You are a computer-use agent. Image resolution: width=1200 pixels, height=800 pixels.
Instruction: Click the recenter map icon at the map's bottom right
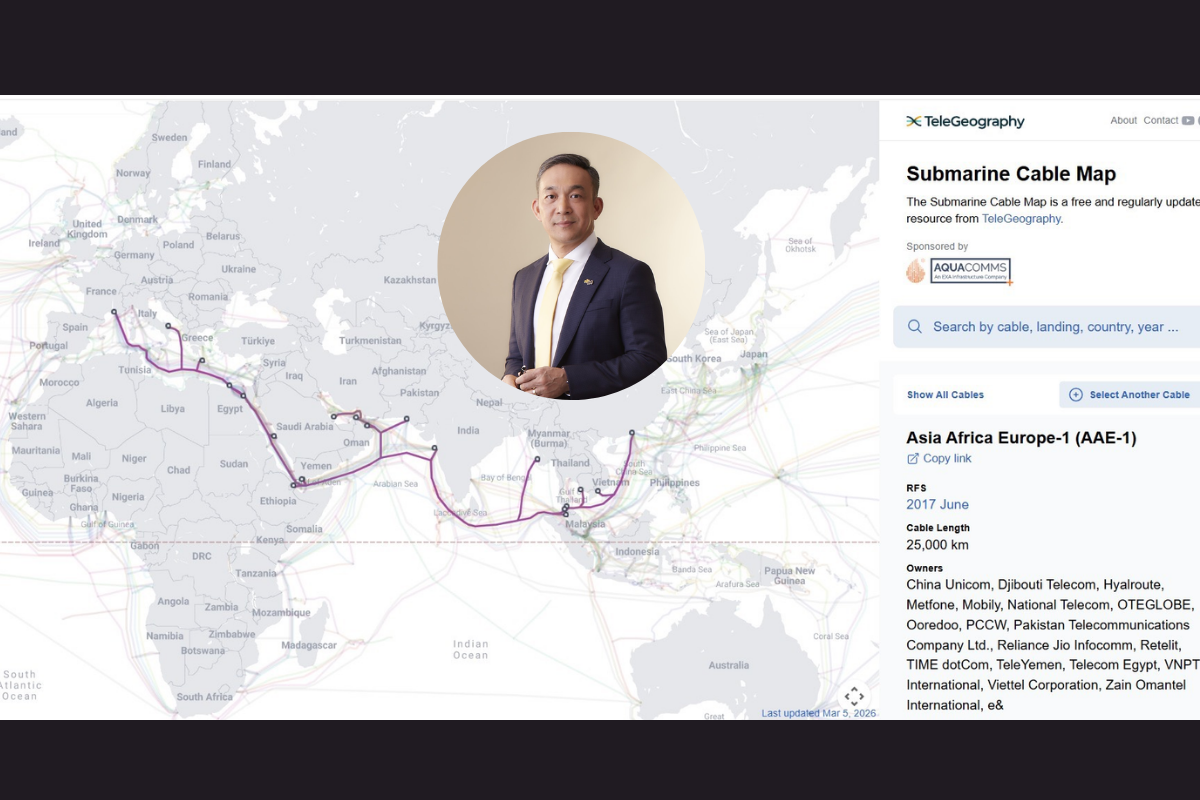[854, 696]
